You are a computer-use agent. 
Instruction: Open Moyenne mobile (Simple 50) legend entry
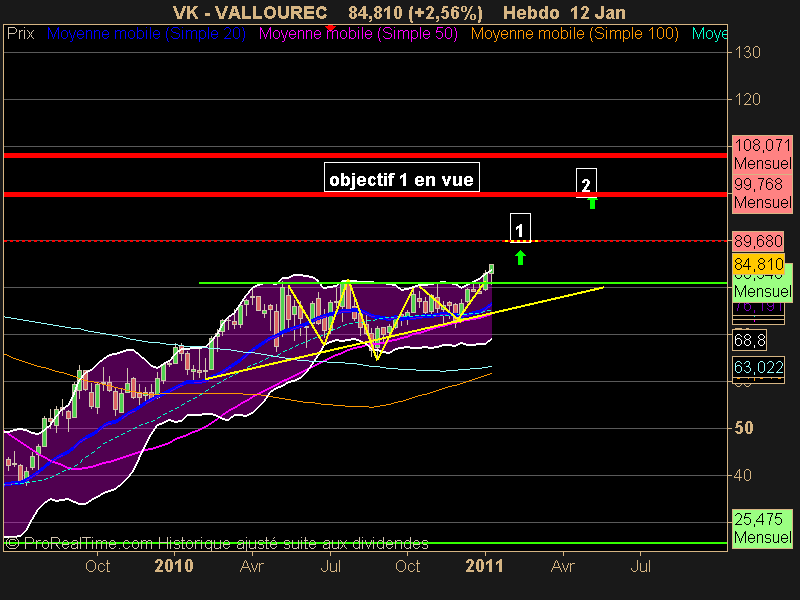pyautogui.click(x=358, y=34)
